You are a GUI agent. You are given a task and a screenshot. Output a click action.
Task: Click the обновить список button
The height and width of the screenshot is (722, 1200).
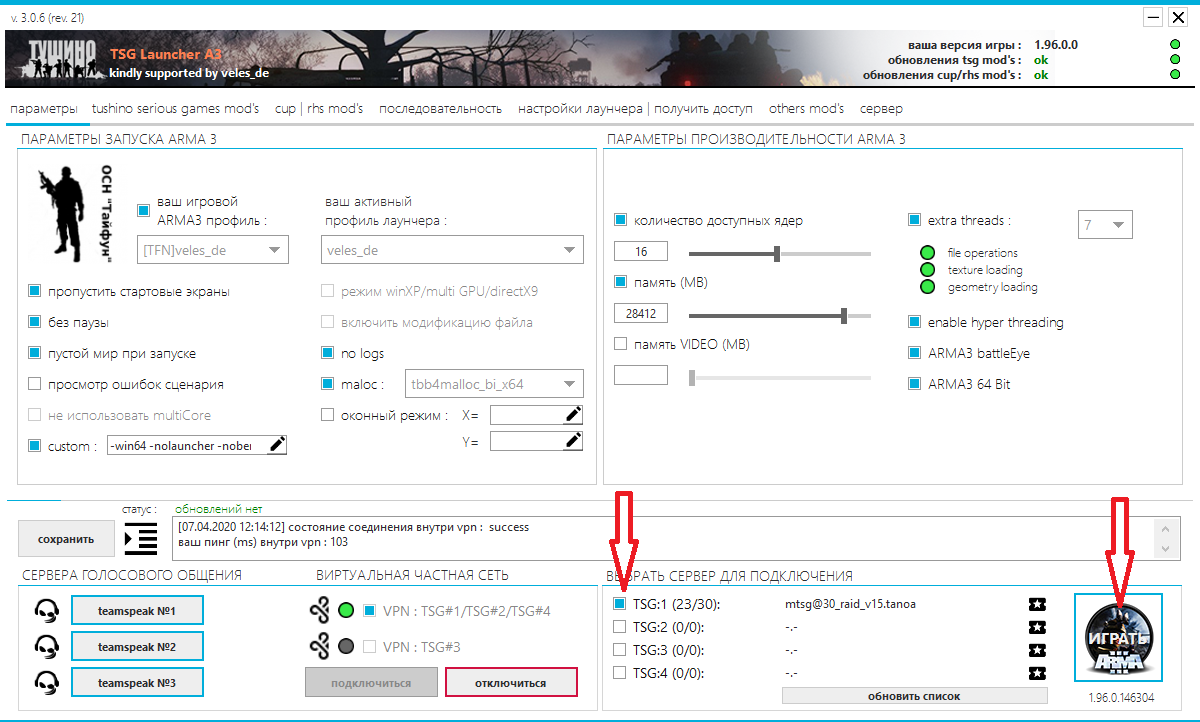(915, 695)
